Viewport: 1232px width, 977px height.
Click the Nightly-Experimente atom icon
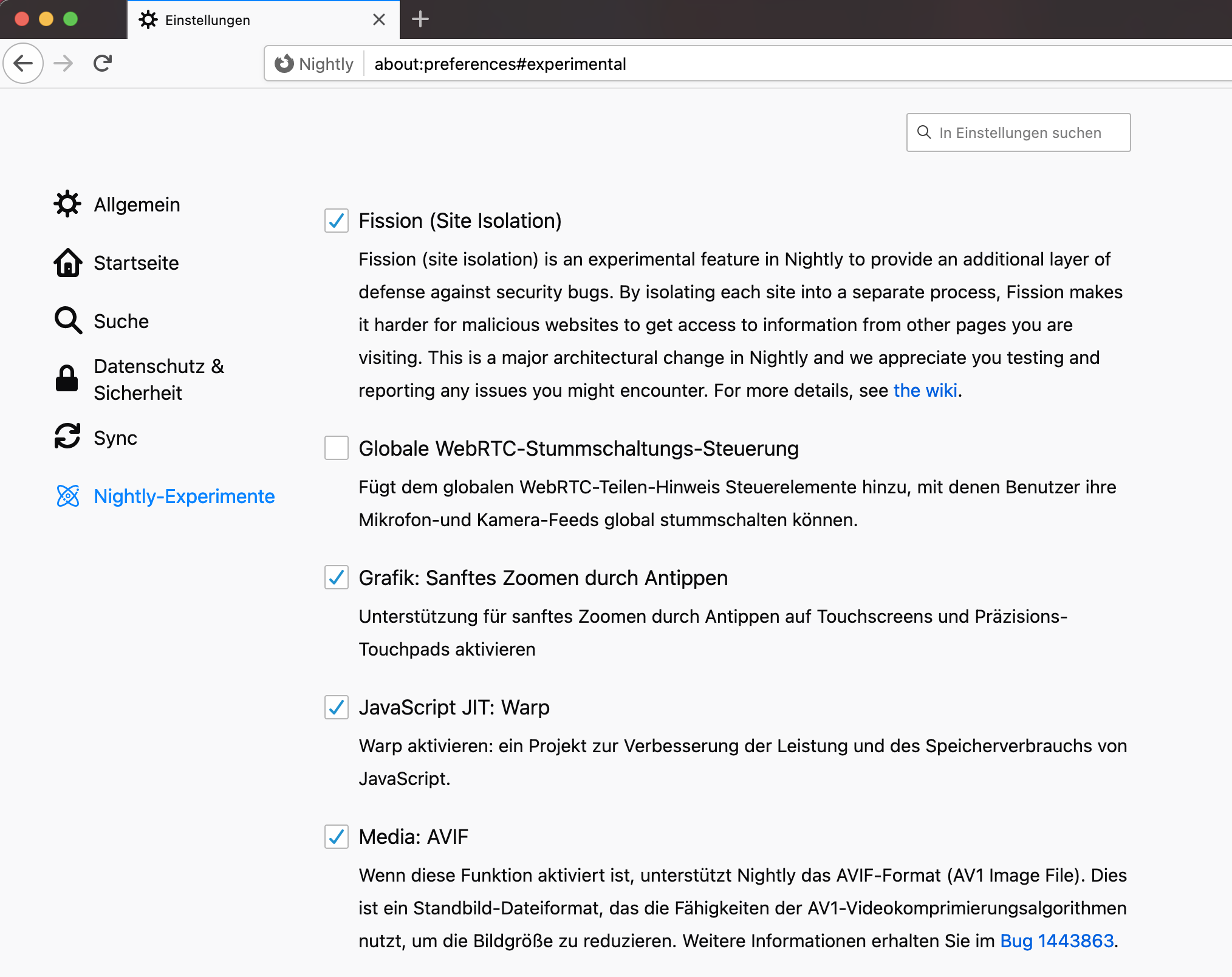coord(67,496)
